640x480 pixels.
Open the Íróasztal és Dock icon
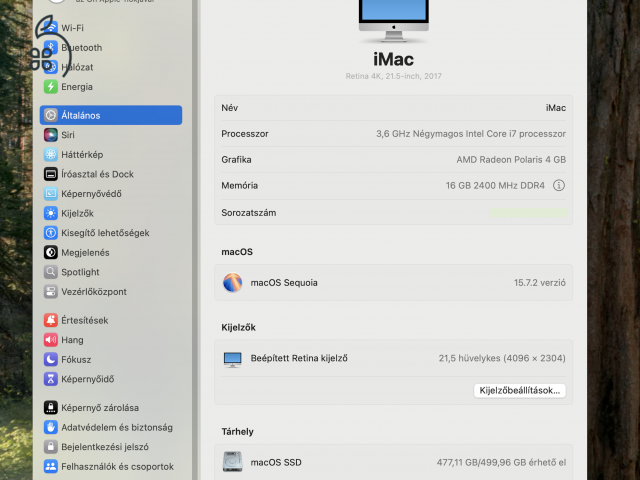coord(51,174)
